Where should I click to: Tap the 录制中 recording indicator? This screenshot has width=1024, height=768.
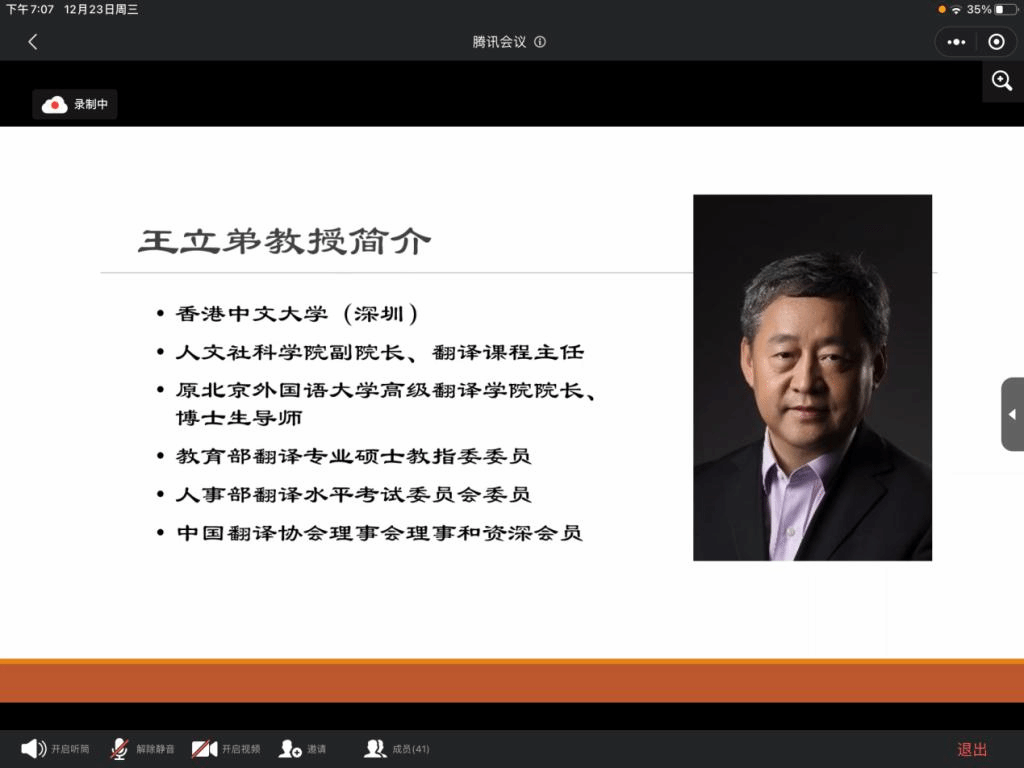74,104
